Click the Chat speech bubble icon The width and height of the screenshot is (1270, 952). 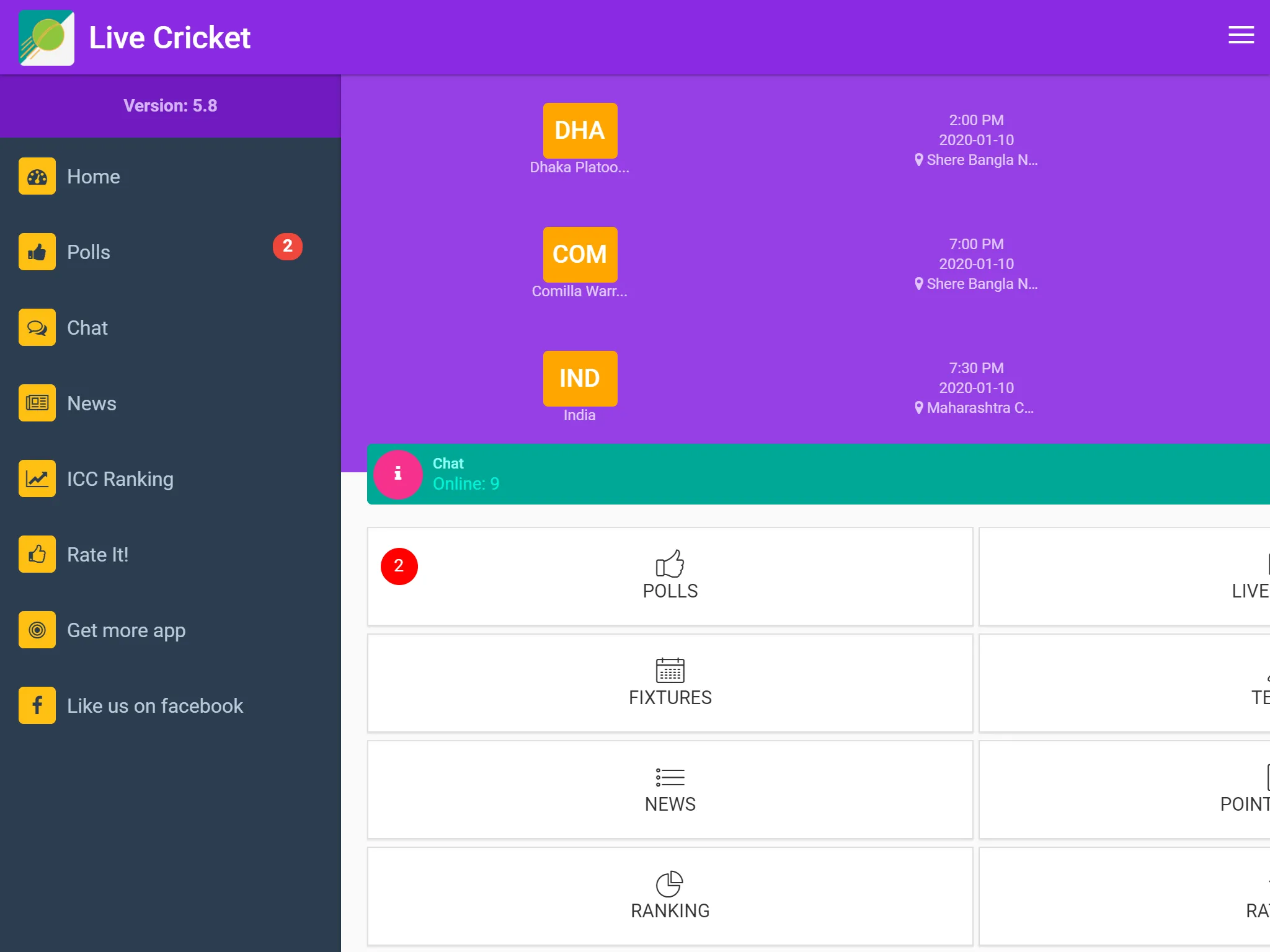tap(37, 327)
